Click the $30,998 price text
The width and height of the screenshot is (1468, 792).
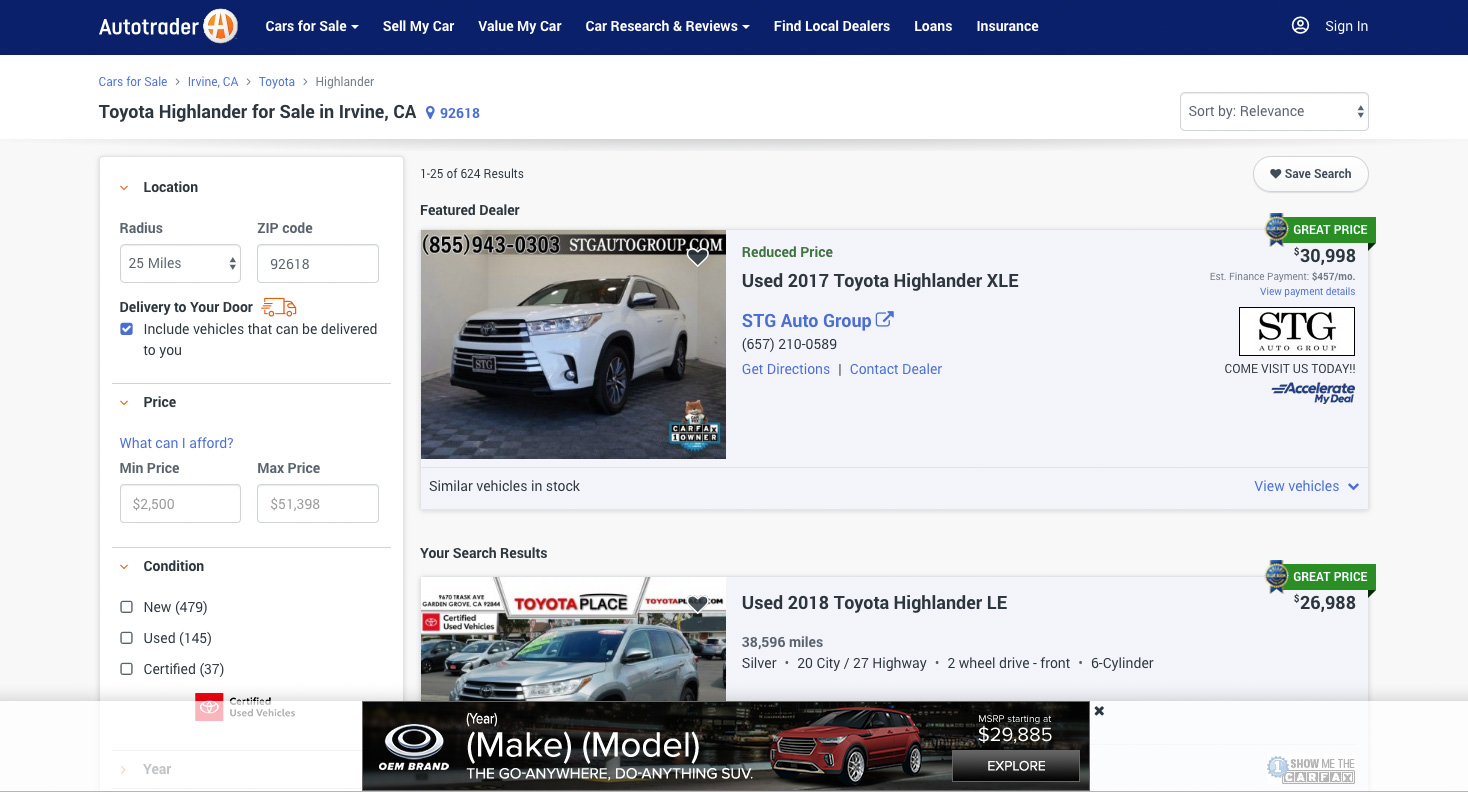1325,256
